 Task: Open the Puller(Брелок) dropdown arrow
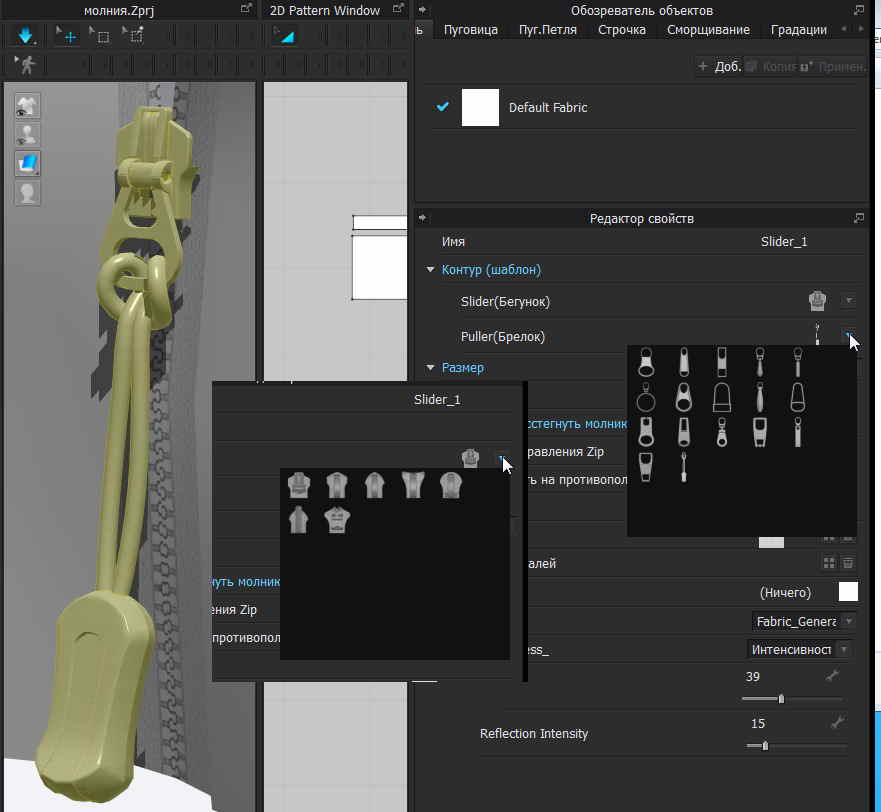click(848, 335)
